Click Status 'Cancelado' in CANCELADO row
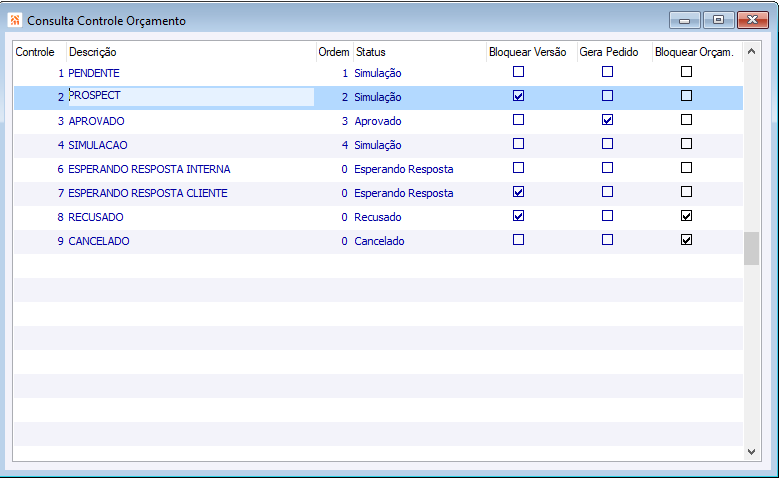 click(x=379, y=241)
